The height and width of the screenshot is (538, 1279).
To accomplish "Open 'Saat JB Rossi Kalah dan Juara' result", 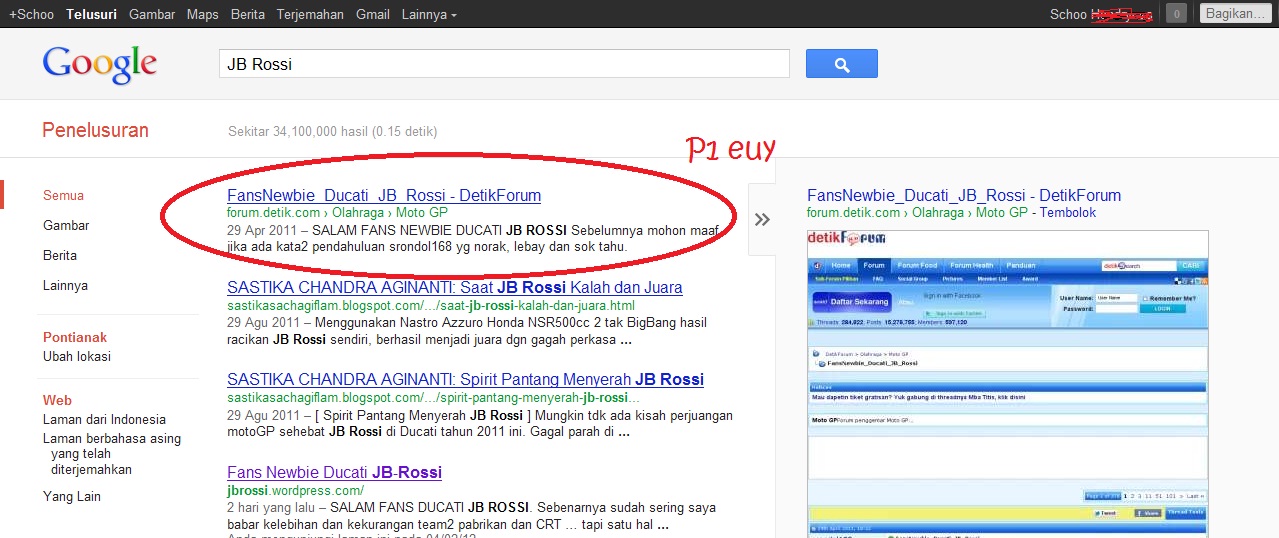I will click(x=455, y=287).
